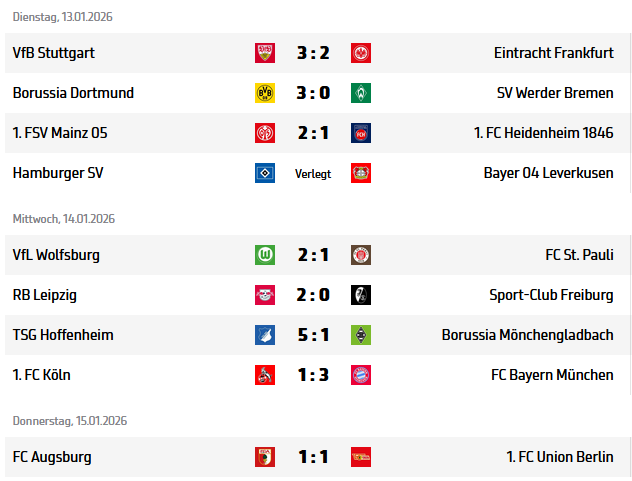This screenshot has height=481, width=632.
Task: Click the Verlegt status of Hamburg match
Action: [313, 174]
